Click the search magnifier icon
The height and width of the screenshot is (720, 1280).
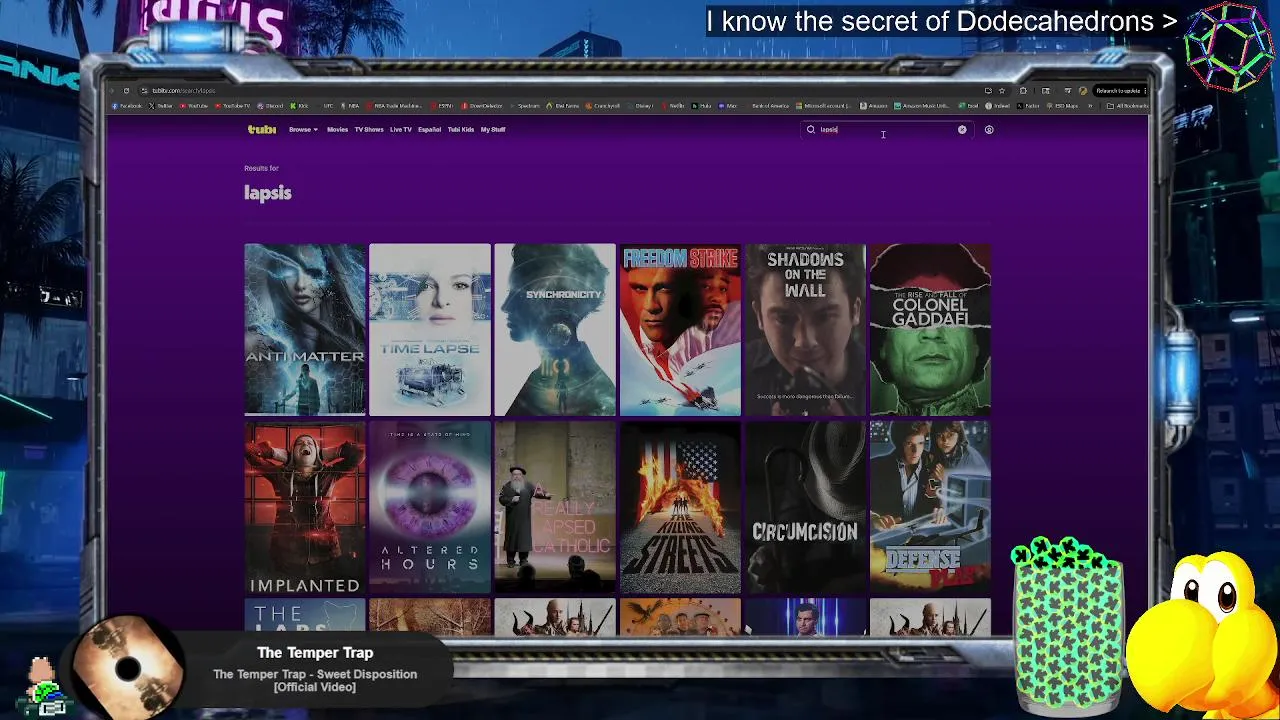pos(811,129)
